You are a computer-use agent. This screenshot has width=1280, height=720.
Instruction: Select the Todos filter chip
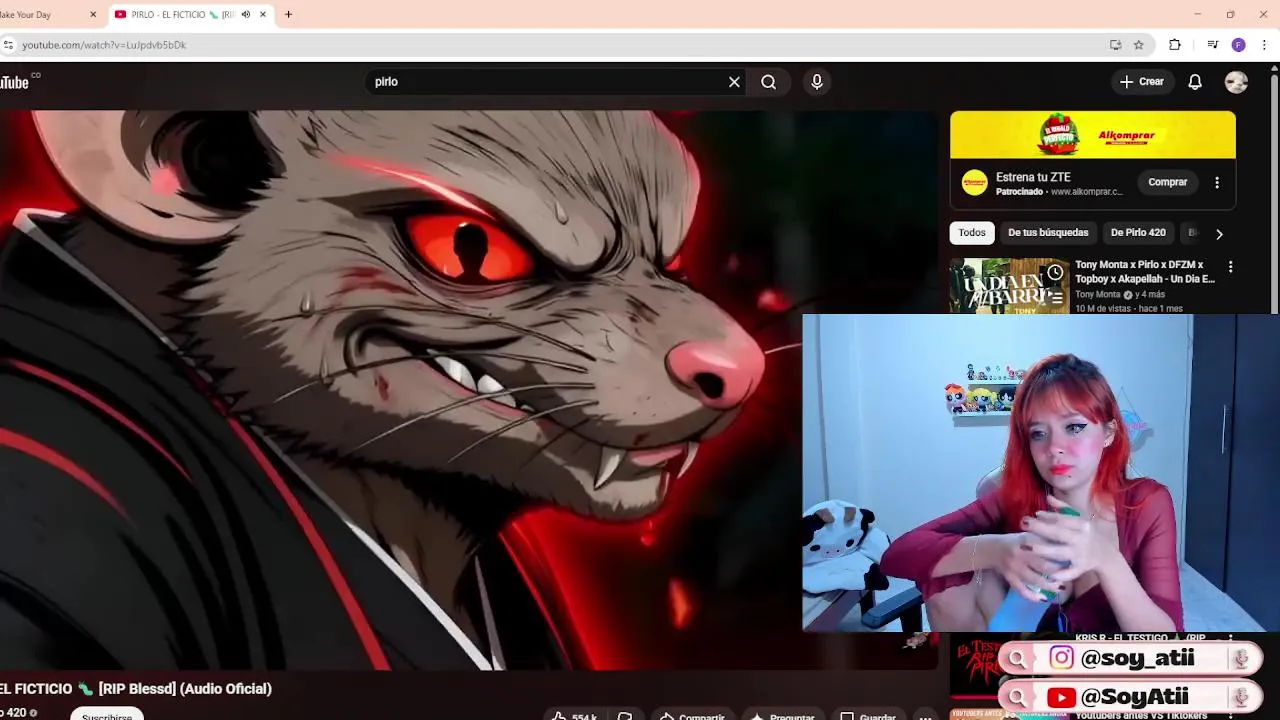pyautogui.click(x=972, y=233)
